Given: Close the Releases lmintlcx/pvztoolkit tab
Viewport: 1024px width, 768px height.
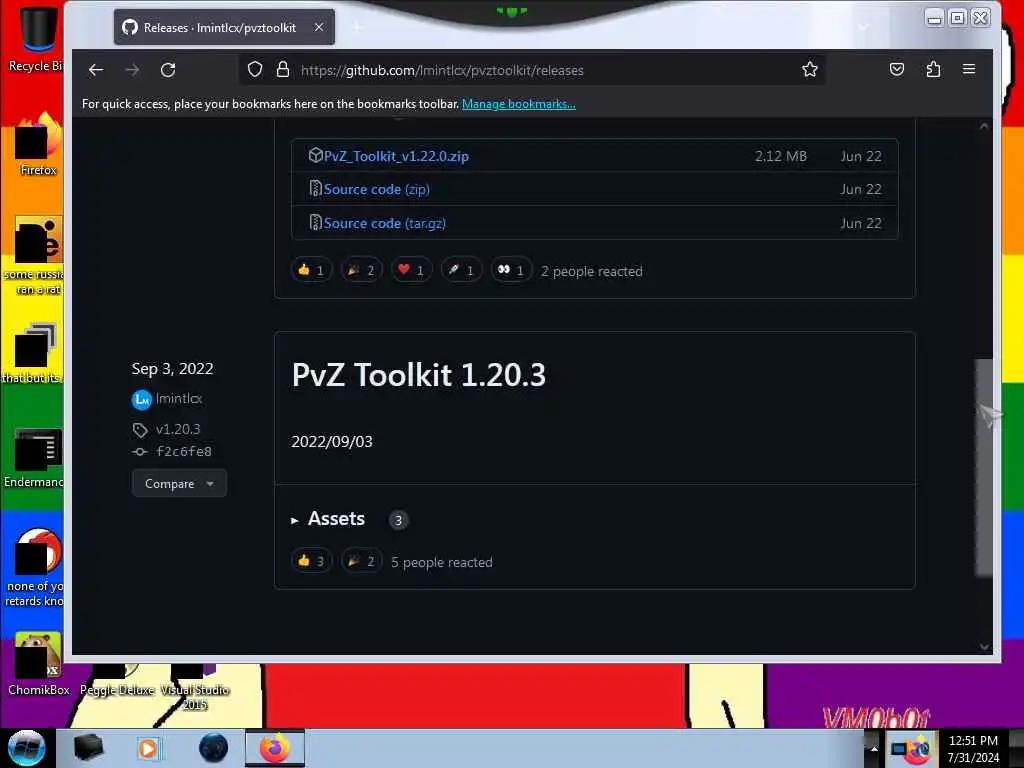Looking at the screenshot, I should (x=319, y=27).
